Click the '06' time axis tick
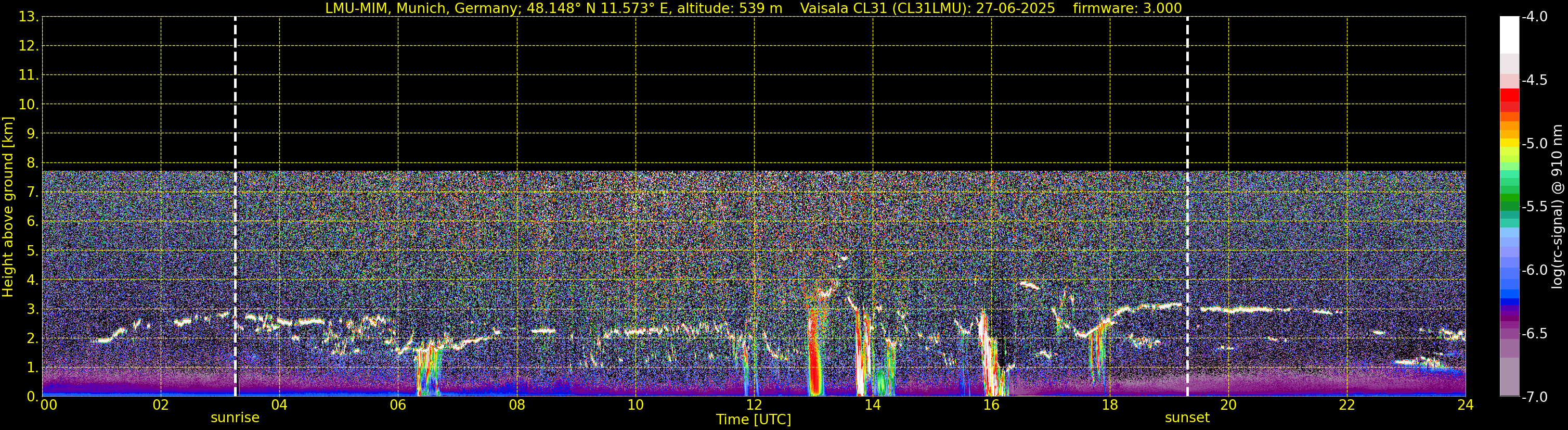Image resolution: width=1568 pixels, height=430 pixels. [398, 405]
